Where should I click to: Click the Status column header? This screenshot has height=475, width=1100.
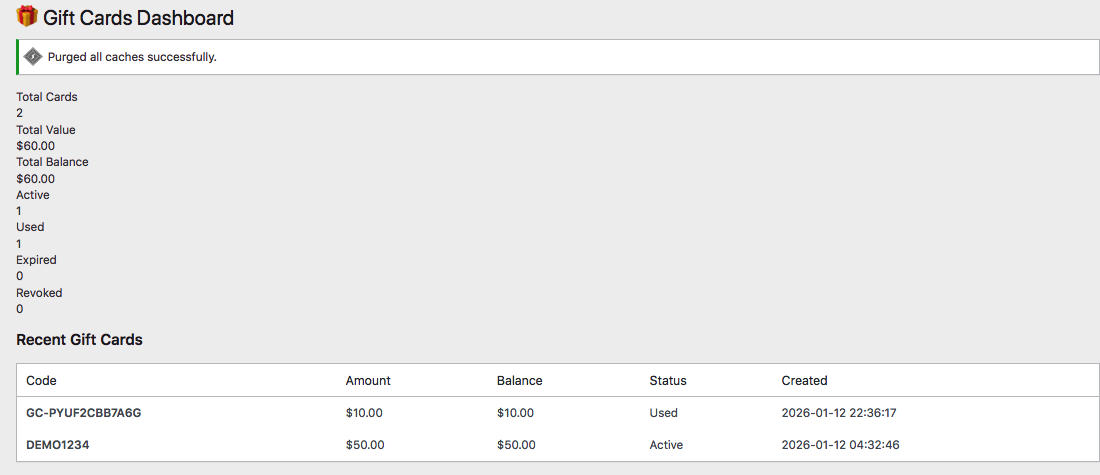pos(668,381)
